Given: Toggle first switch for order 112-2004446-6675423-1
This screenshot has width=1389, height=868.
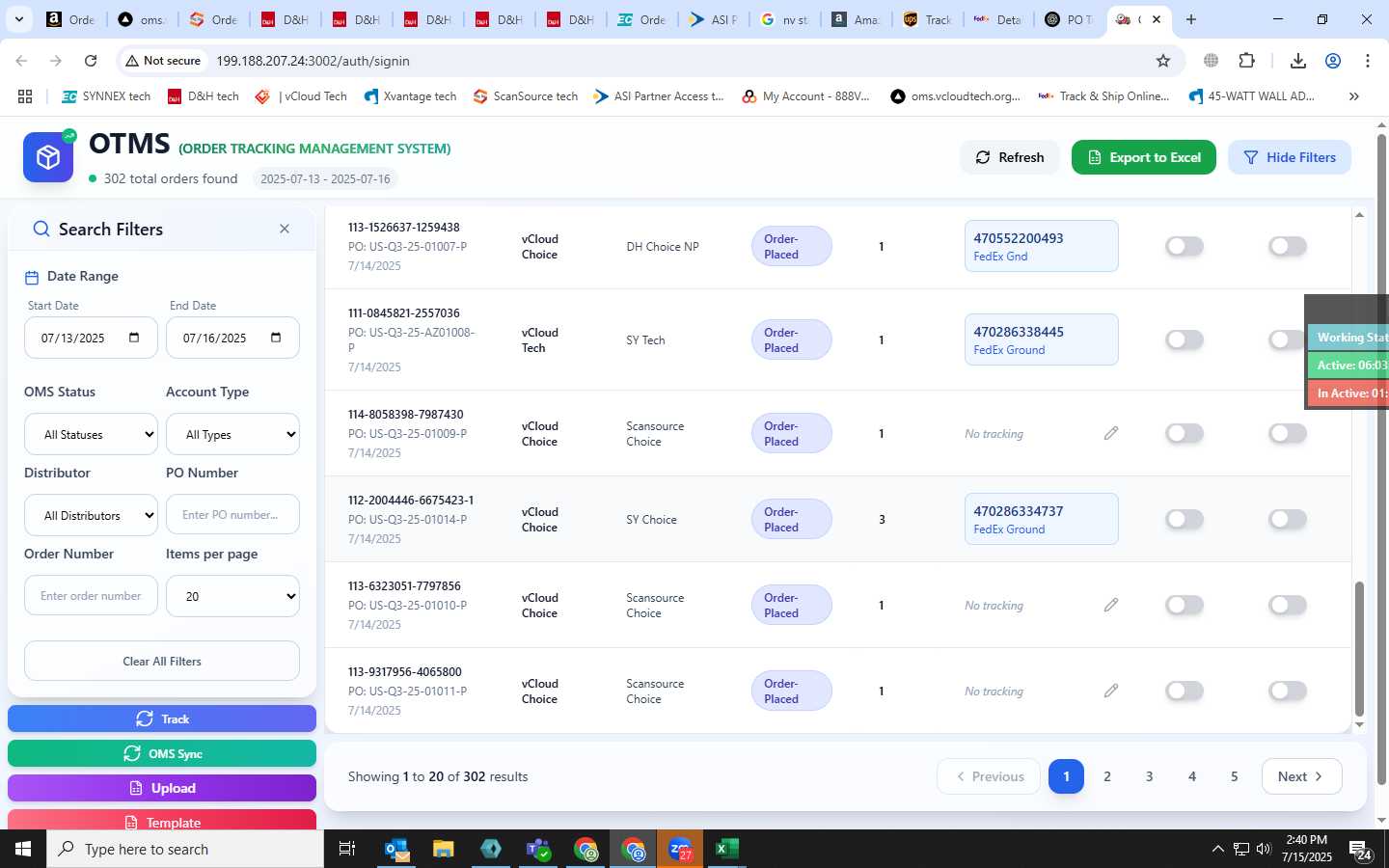Looking at the screenshot, I should click(1185, 519).
